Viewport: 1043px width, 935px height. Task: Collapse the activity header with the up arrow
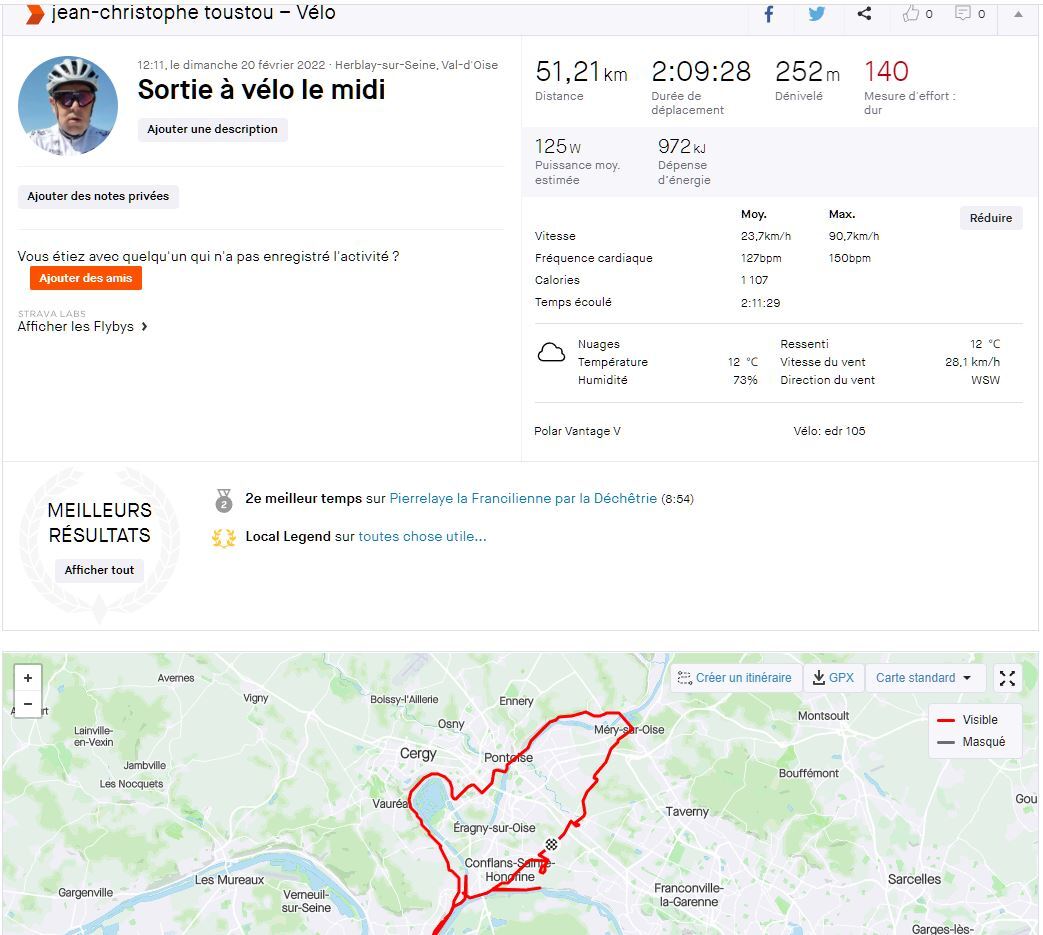click(1018, 14)
